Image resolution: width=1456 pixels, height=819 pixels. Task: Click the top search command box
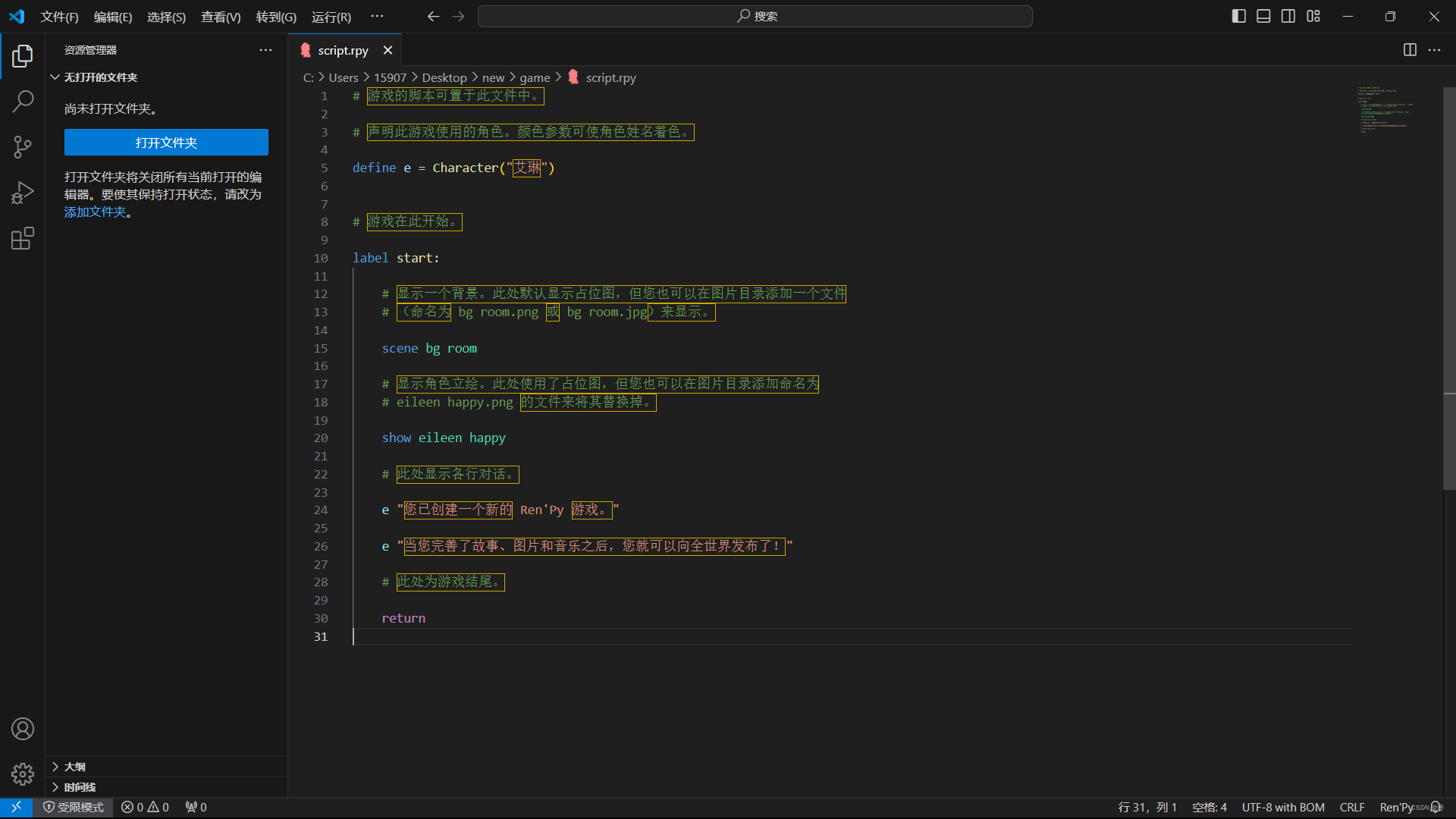tap(755, 16)
